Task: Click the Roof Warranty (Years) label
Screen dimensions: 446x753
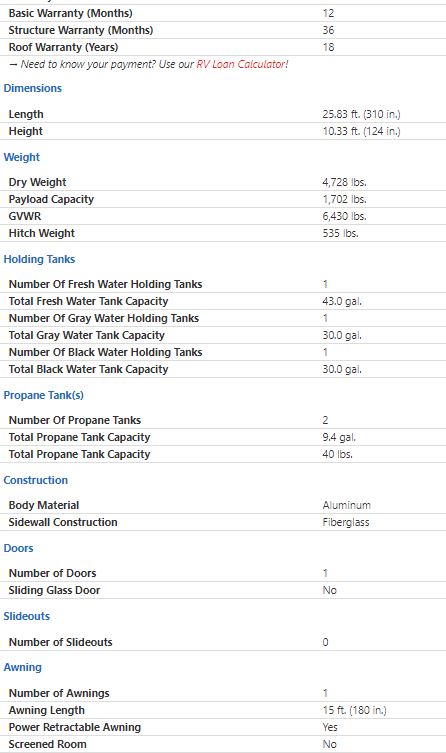Action: [x=63, y=47]
